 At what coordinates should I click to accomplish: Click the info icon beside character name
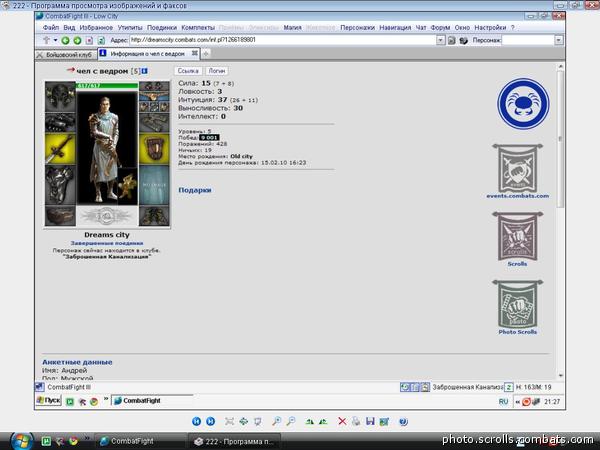tap(145, 71)
